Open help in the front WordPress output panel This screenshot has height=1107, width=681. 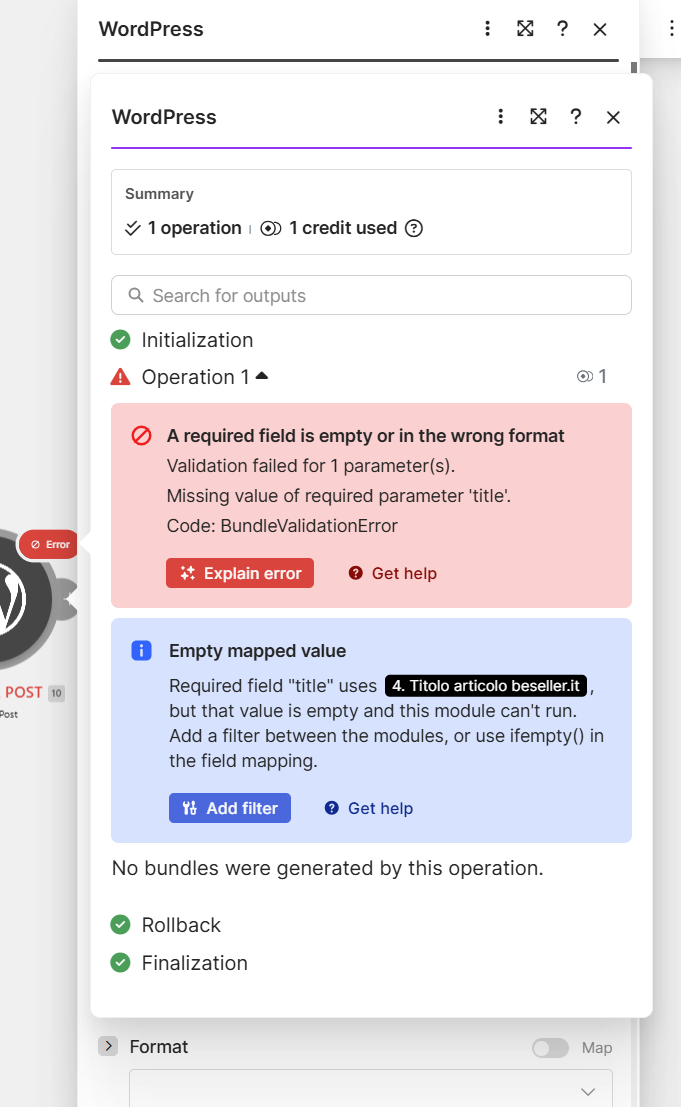tap(576, 116)
